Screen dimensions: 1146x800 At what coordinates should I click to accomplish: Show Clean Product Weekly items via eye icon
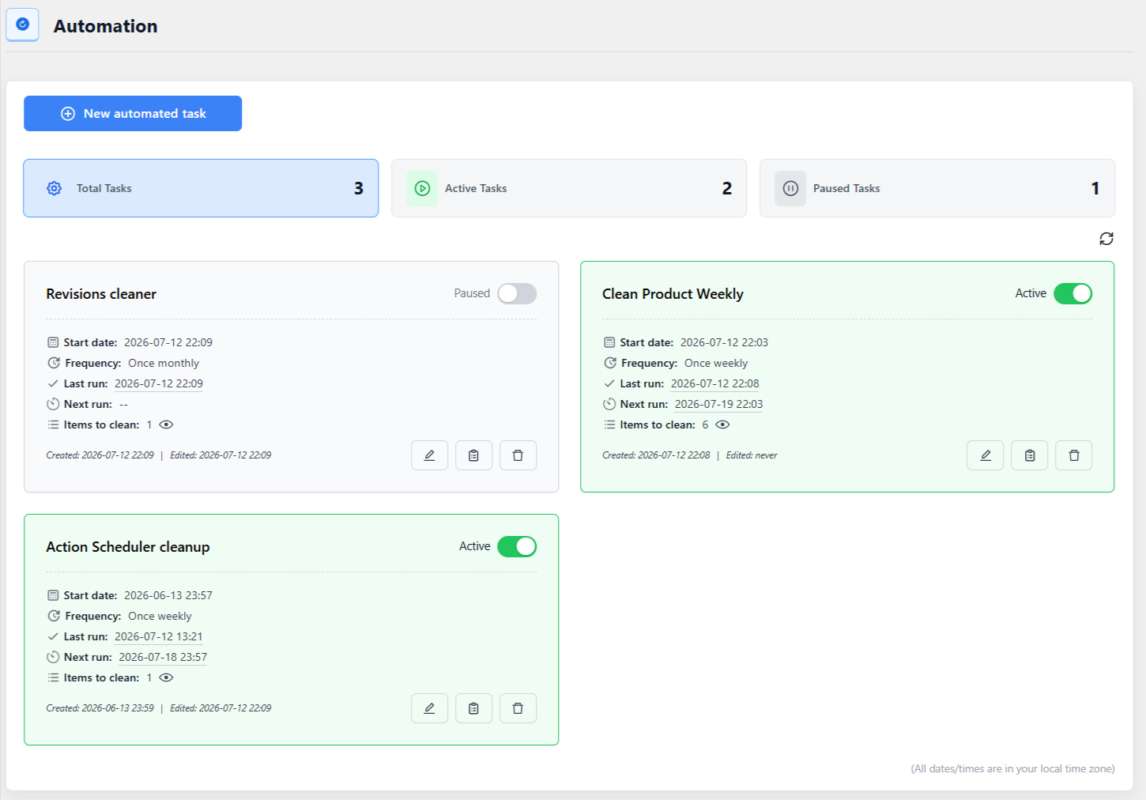click(723, 424)
